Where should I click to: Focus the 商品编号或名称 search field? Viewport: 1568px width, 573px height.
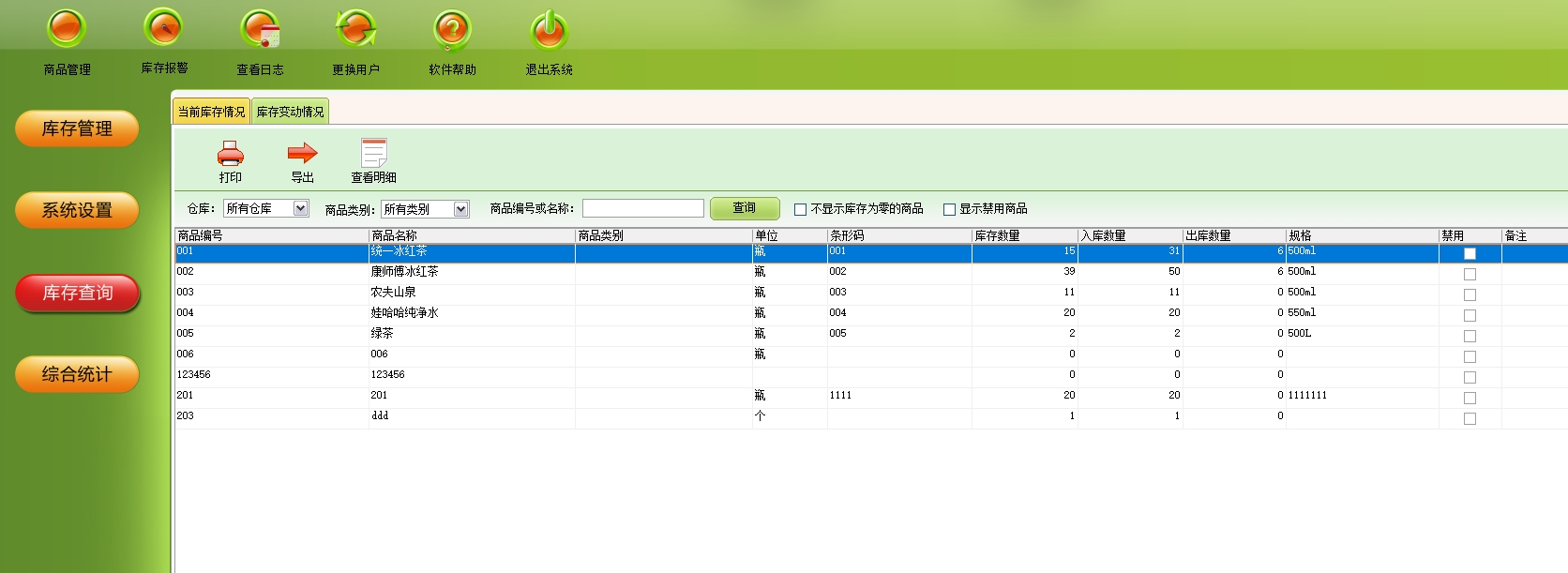click(642, 208)
